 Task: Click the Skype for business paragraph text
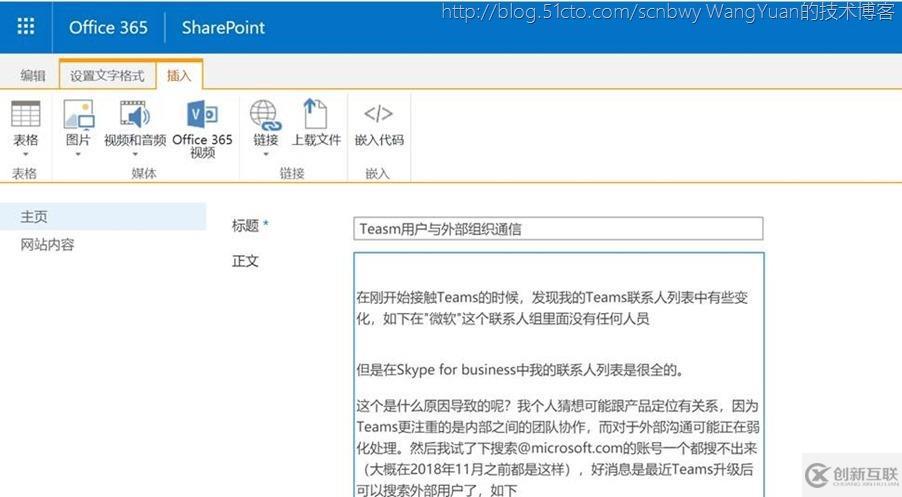pos(519,369)
